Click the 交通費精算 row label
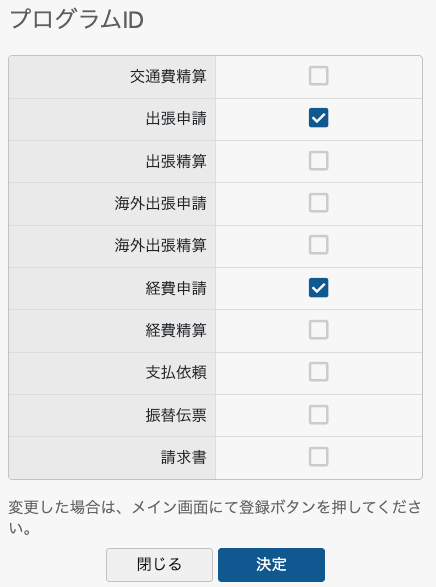This screenshot has width=436, height=587. pyautogui.click(x=168, y=76)
